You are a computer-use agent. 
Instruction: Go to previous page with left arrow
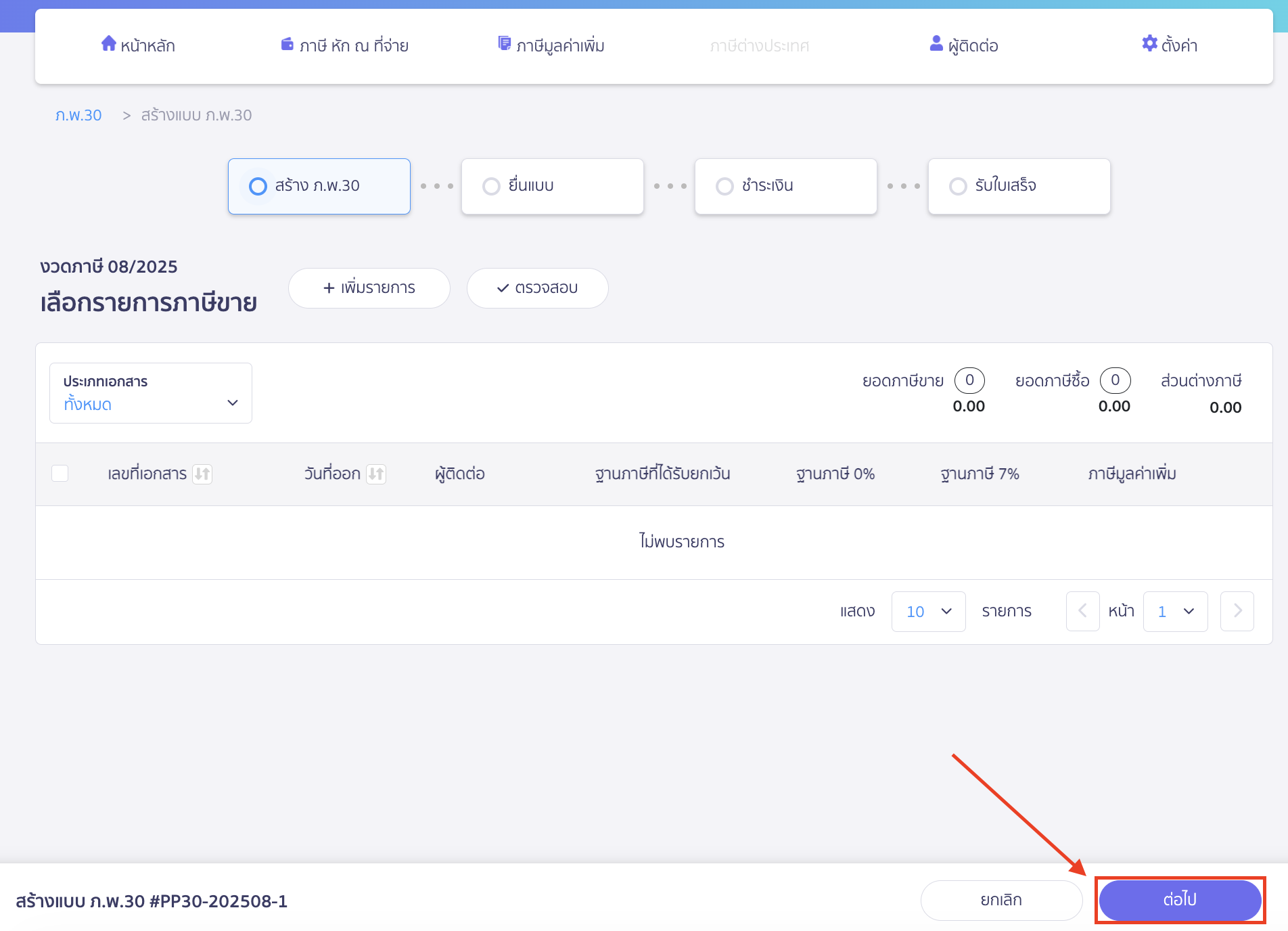(x=1082, y=612)
